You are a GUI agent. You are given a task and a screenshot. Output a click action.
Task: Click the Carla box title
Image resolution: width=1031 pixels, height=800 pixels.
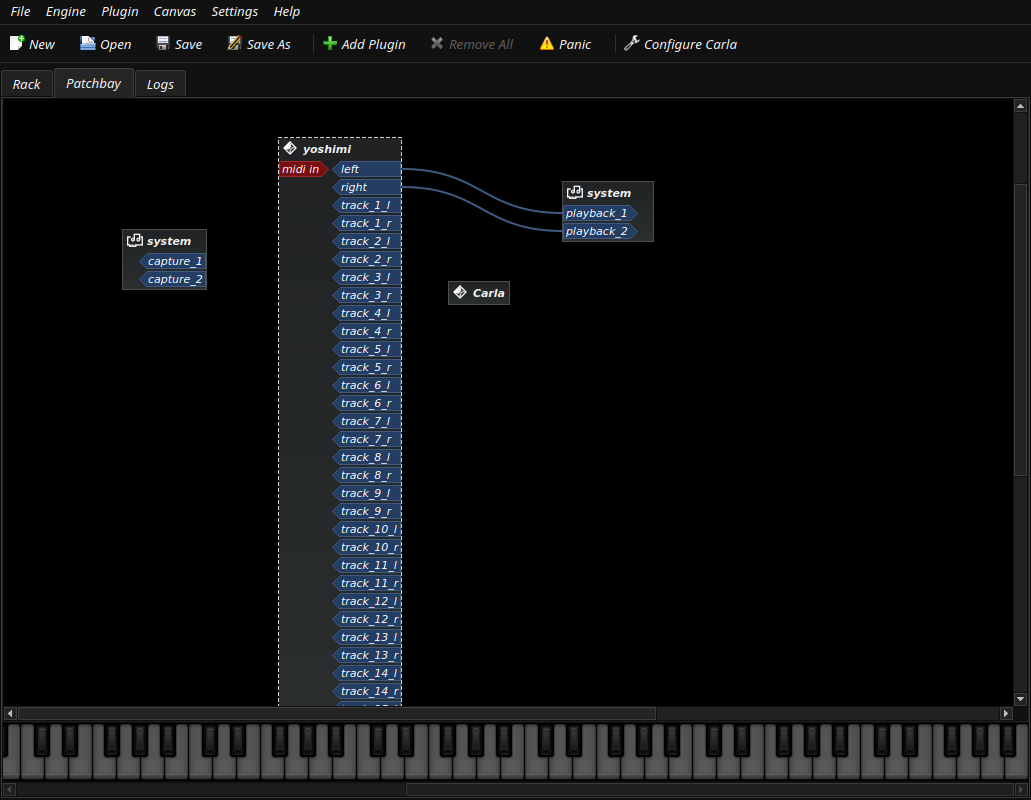click(489, 293)
